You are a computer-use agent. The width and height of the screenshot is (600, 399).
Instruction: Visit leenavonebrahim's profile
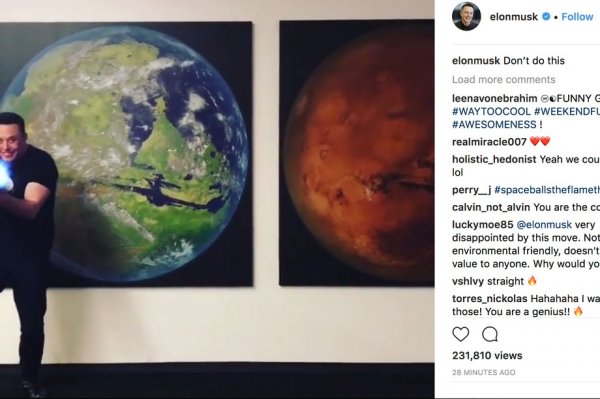point(494,98)
